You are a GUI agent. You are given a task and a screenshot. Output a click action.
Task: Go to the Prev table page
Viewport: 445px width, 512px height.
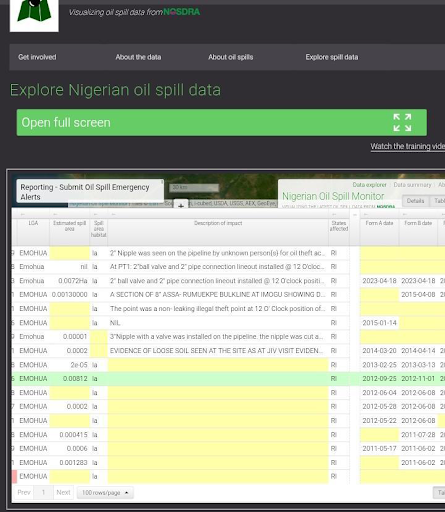pyautogui.click(x=24, y=492)
